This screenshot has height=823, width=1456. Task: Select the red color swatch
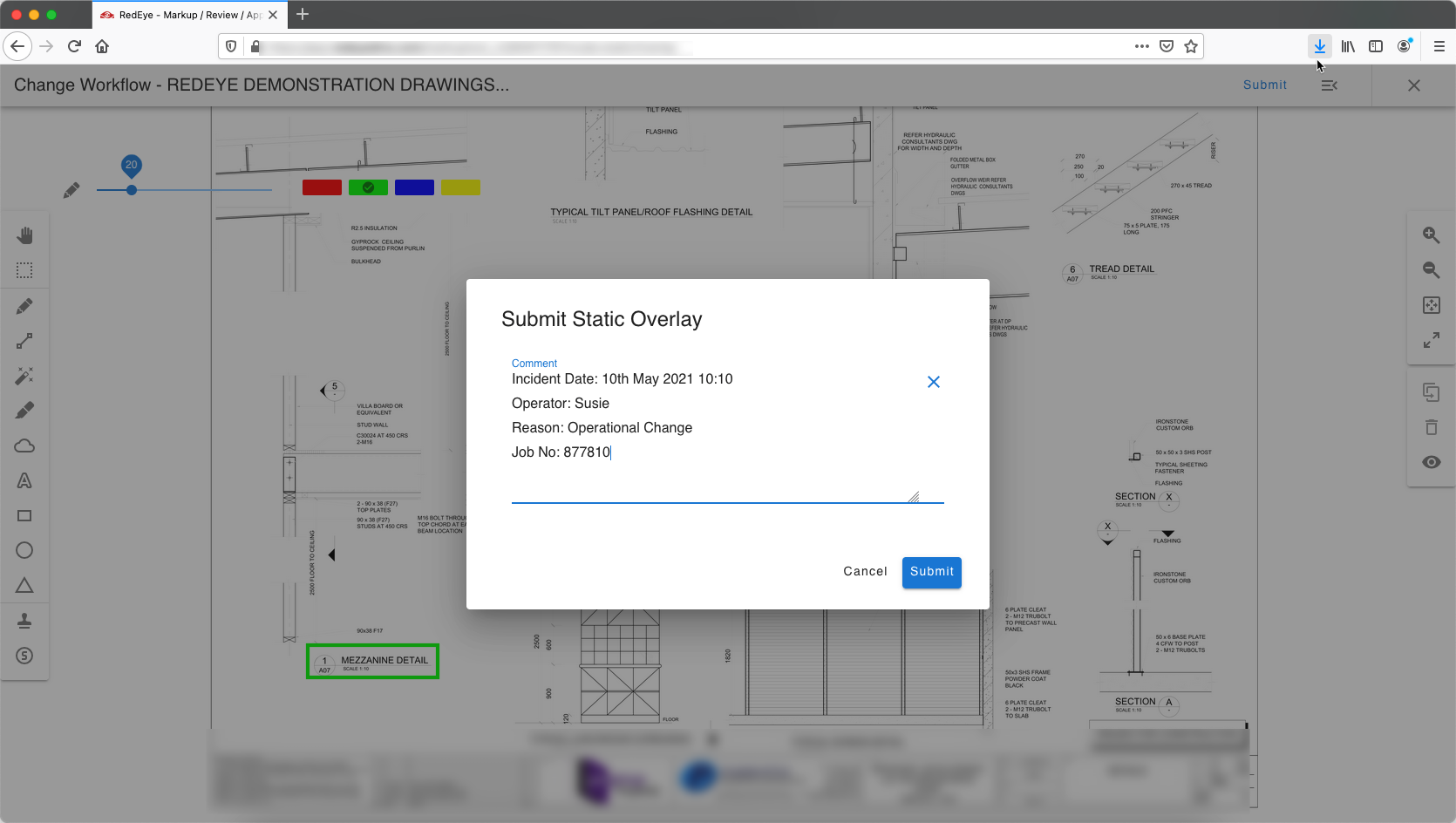(322, 187)
